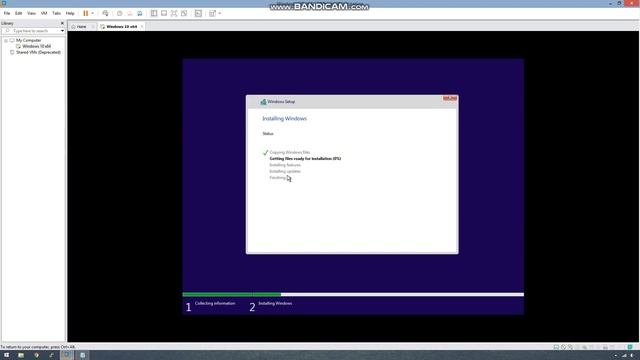This screenshot has height=360, width=640.
Task: Open File Explorer from the taskbar
Action: (21, 355)
